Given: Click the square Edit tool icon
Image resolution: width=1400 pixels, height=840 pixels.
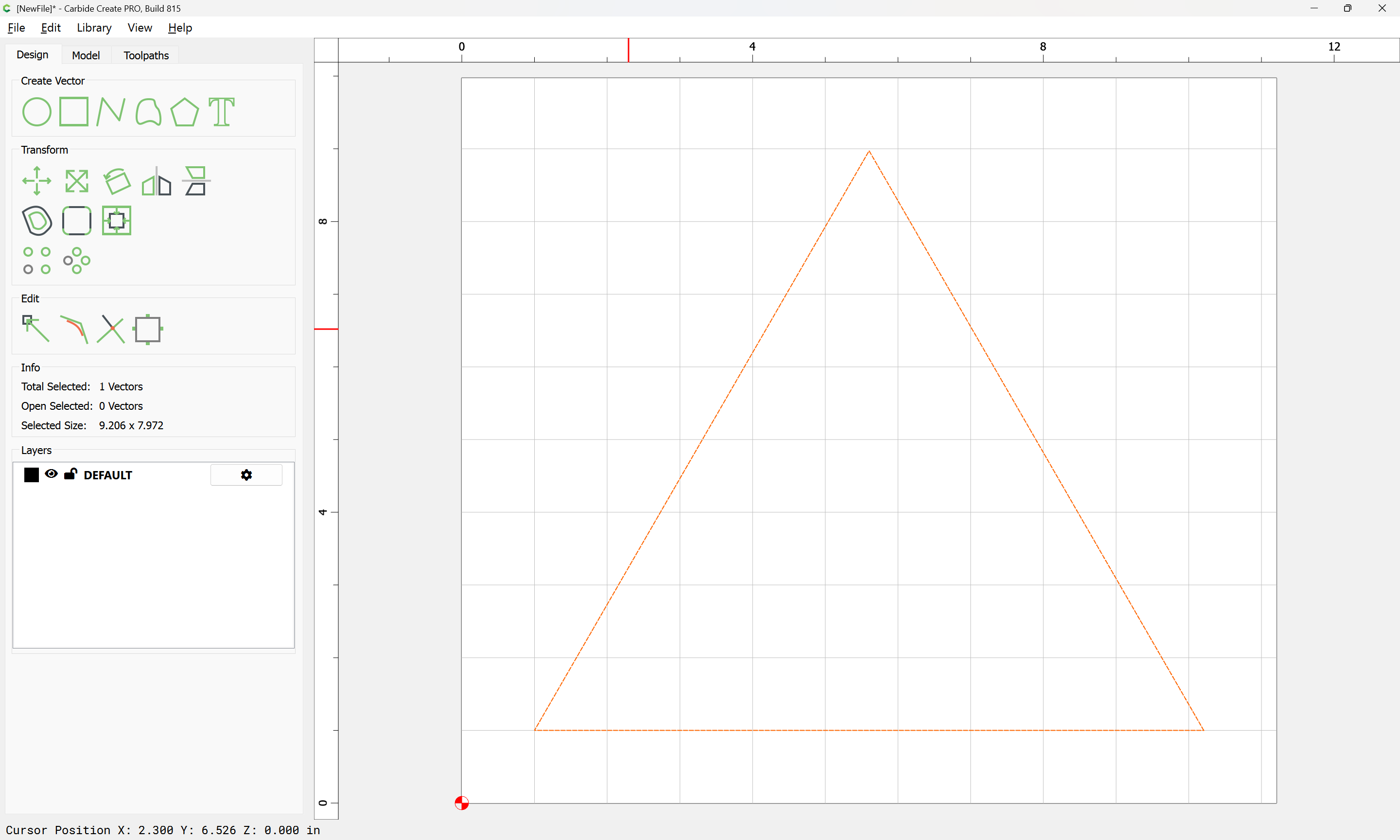Looking at the screenshot, I should (148, 329).
